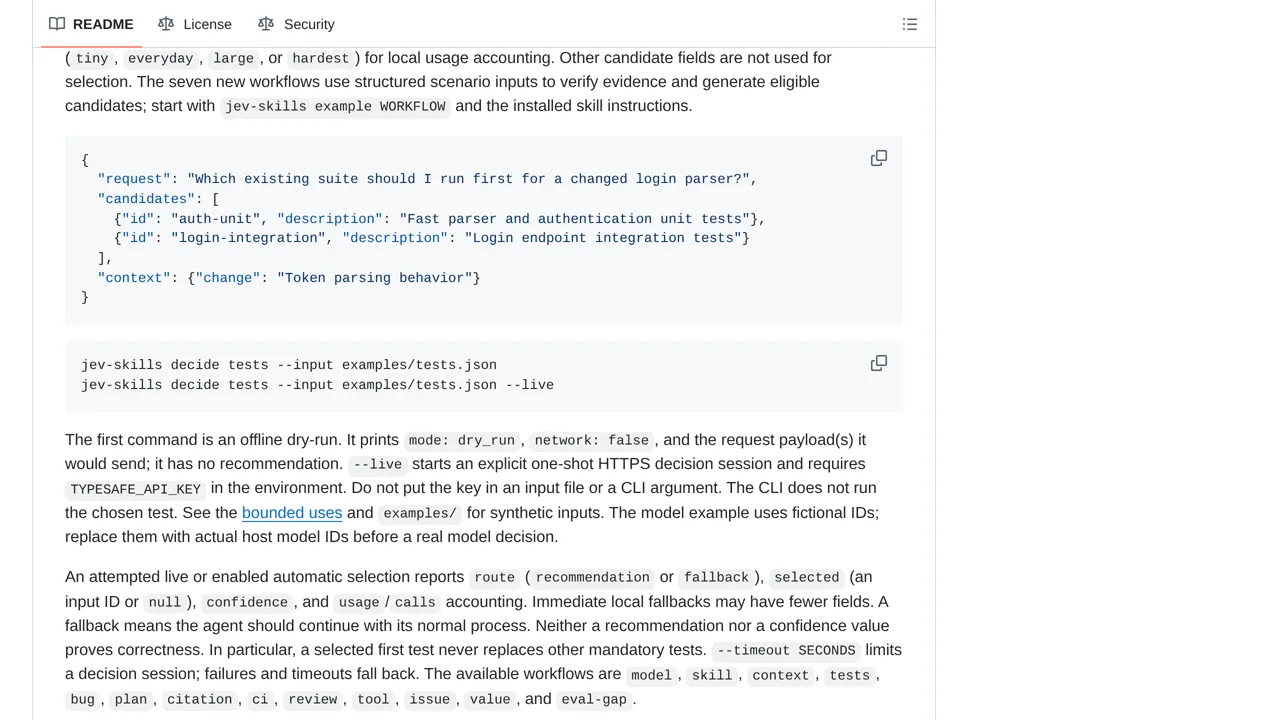This screenshot has height=720, width=1280.
Task: Click the "hardest" inline code
Action: (321, 59)
